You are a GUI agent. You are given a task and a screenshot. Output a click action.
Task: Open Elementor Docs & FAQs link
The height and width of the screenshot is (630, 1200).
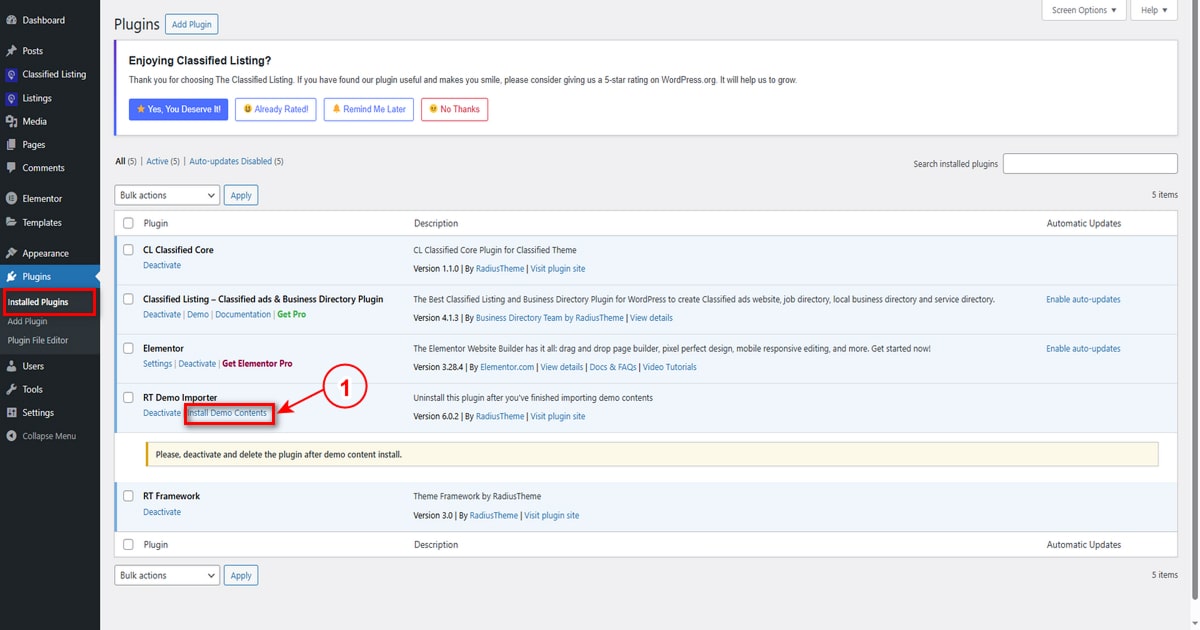tap(612, 367)
